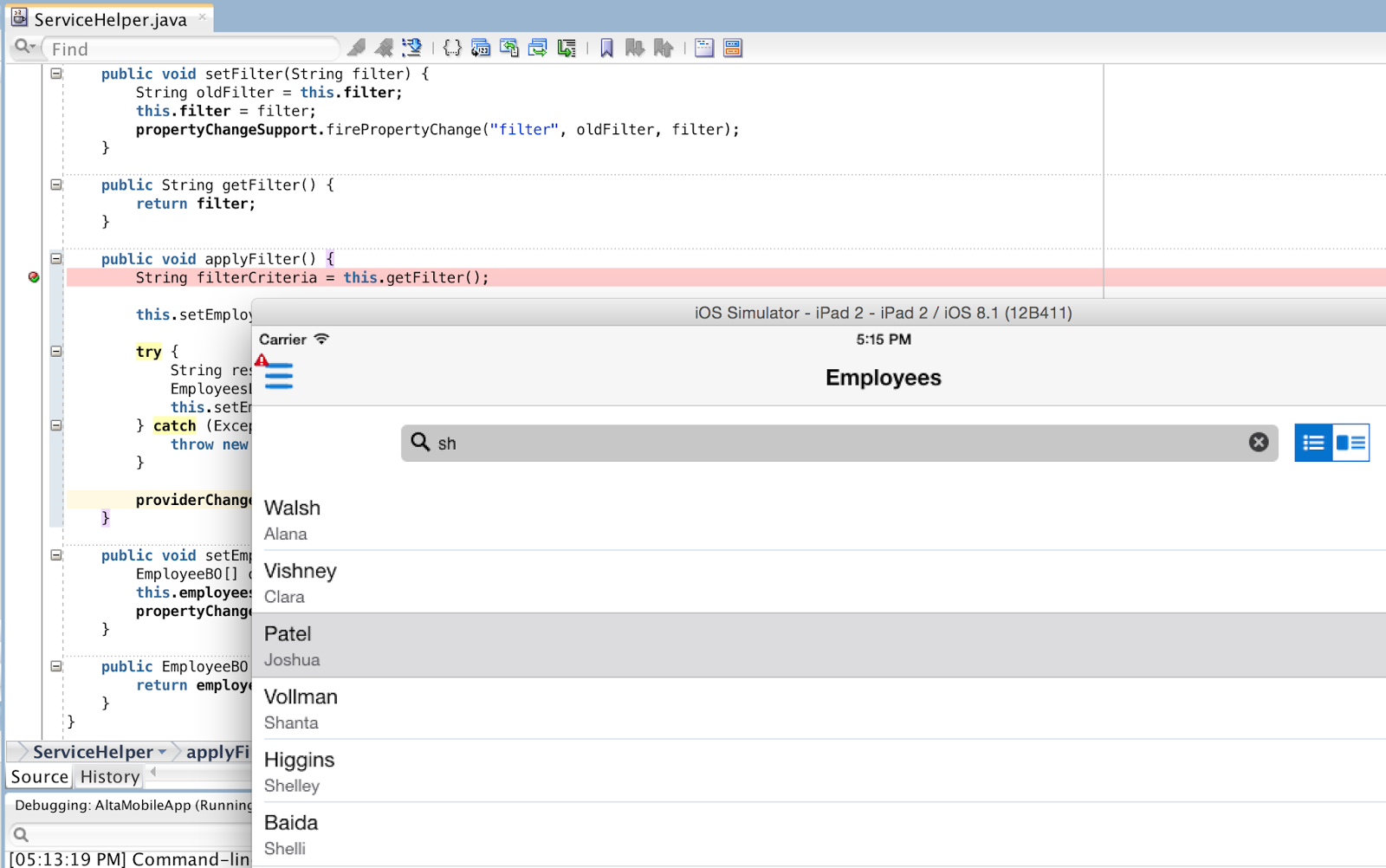Select employee Higgins Shelley
This screenshot has width=1386, height=868.
point(819,771)
